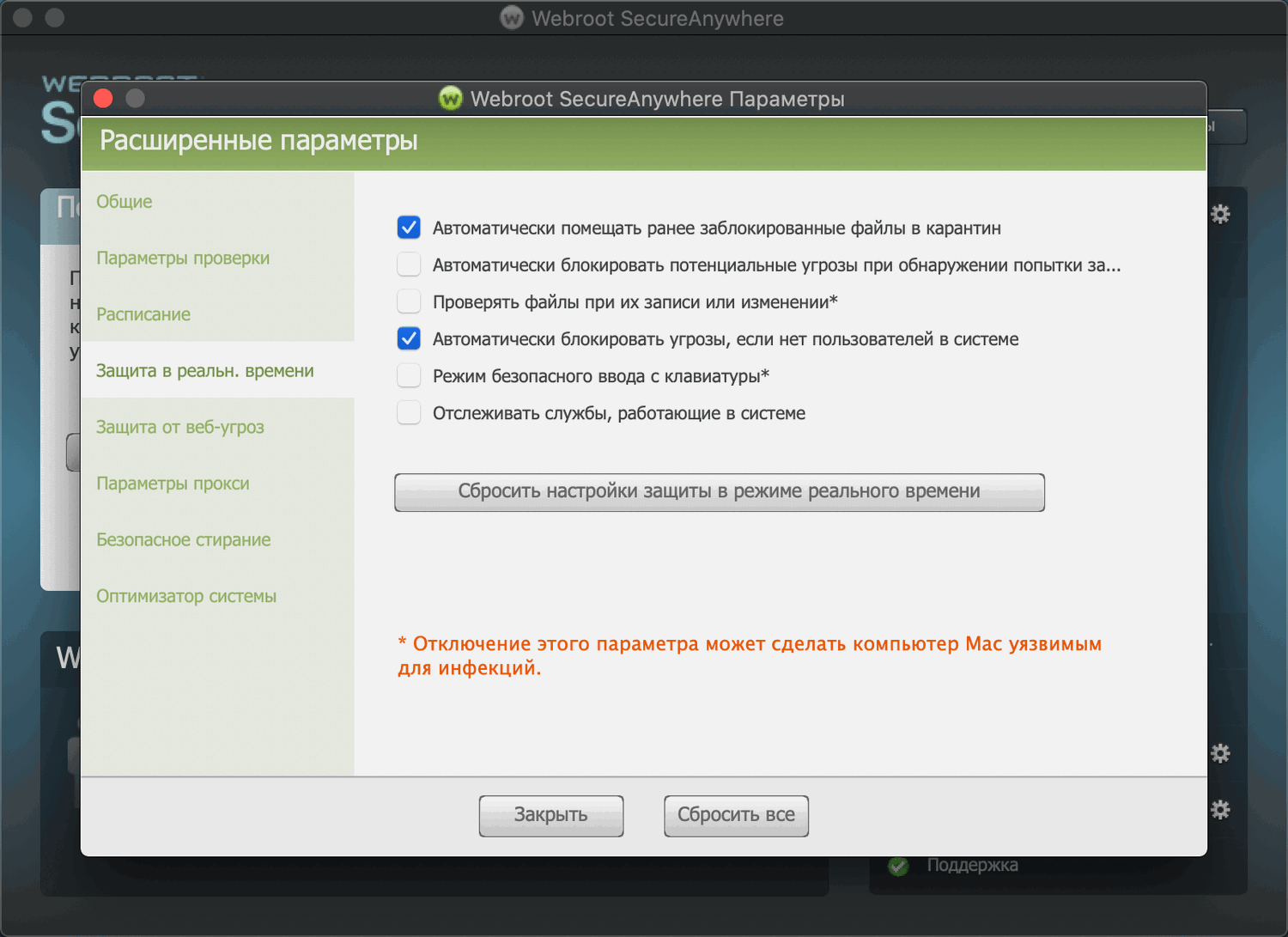Enable automatic blocking of potential threats
Viewport: 1288px width, 937px height.
point(409,265)
